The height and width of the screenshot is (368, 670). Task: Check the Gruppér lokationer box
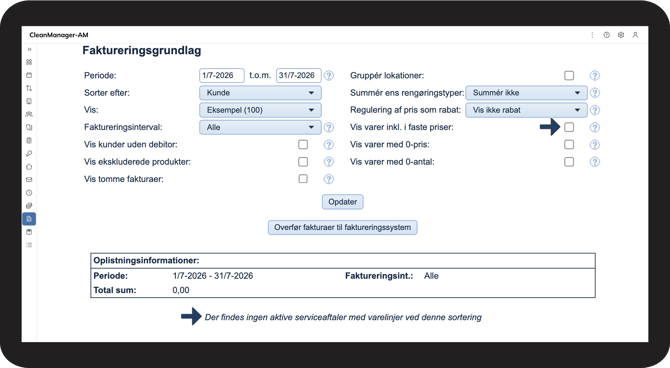pos(569,76)
